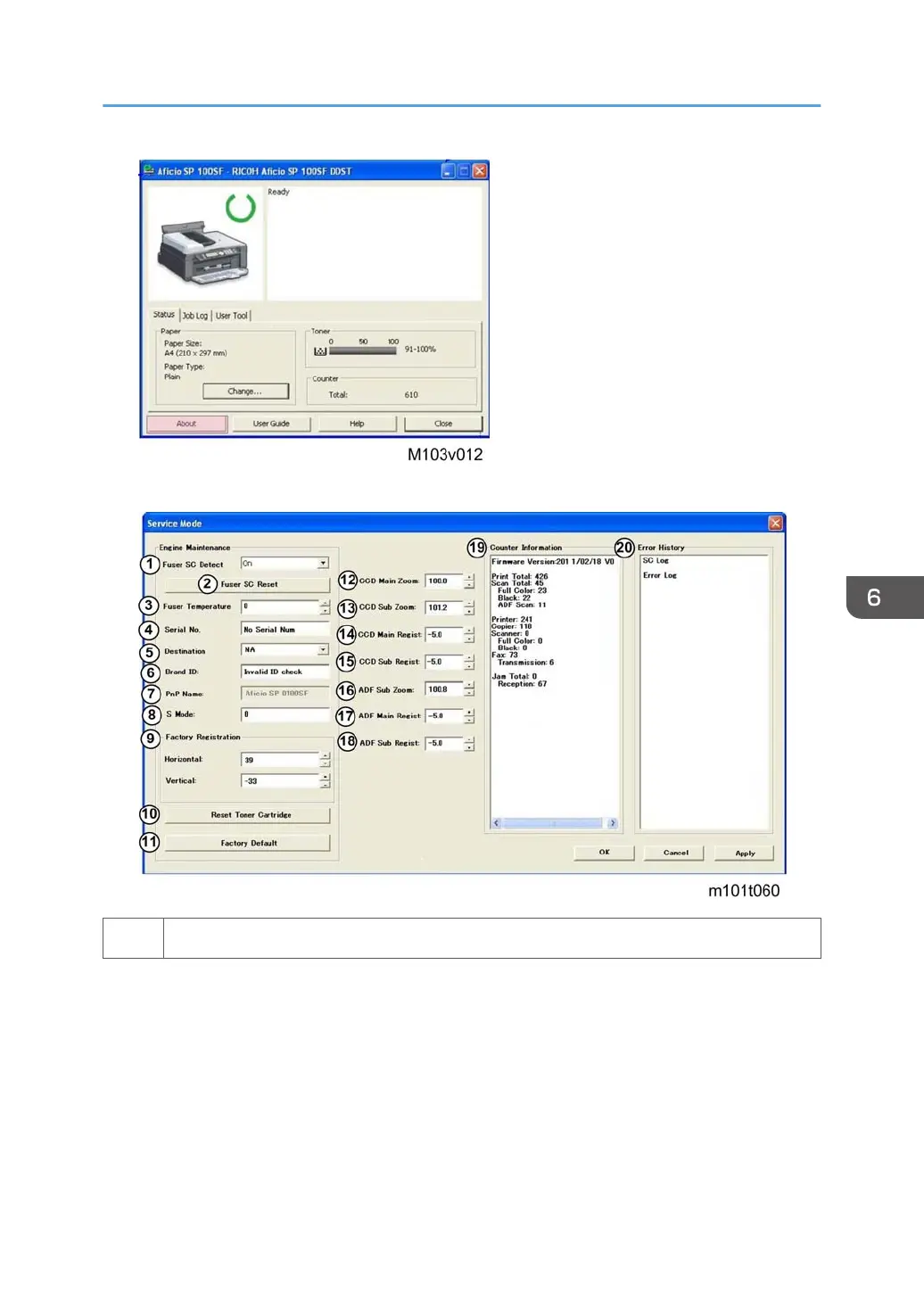The width and height of the screenshot is (924, 1311).
Task: Maximize the Aficio SP 100SF status window
Action: click(464, 170)
